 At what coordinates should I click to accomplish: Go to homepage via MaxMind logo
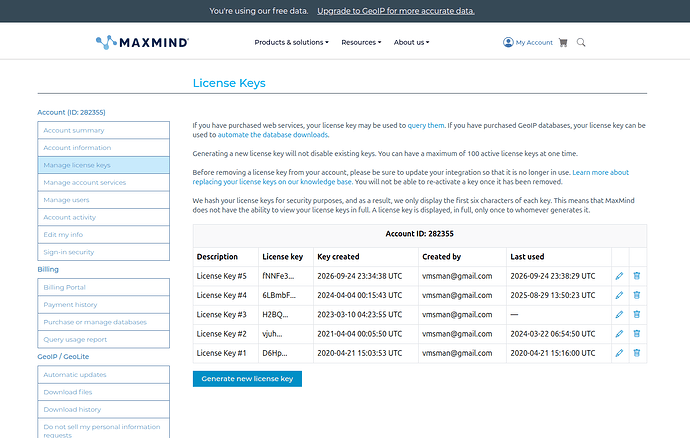click(143, 42)
